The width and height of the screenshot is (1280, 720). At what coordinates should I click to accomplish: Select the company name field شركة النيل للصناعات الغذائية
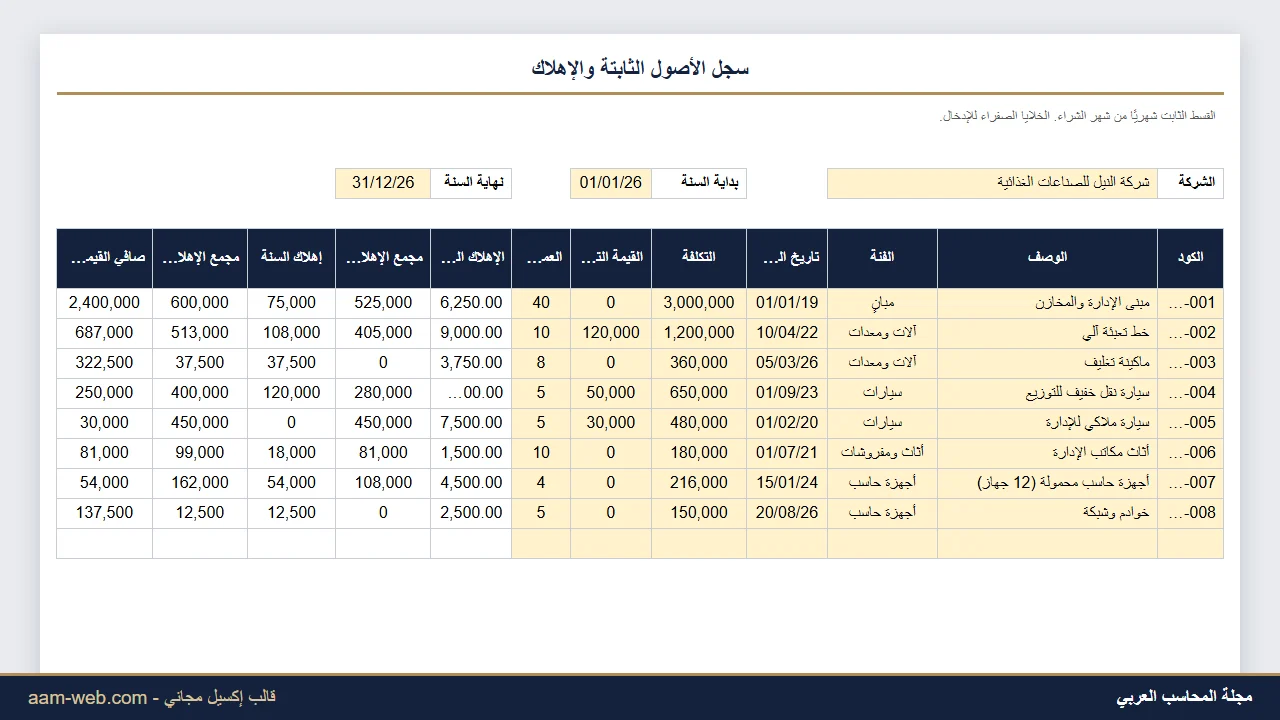[992, 183]
